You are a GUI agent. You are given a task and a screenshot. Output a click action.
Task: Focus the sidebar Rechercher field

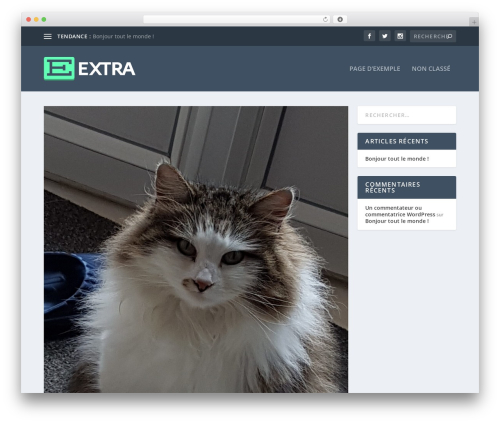tap(407, 115)
